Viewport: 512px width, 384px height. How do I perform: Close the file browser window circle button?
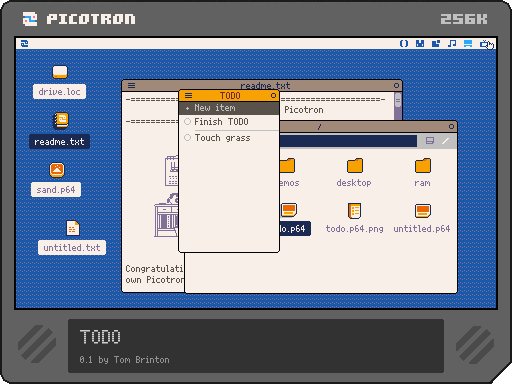(x=451, y=127)
